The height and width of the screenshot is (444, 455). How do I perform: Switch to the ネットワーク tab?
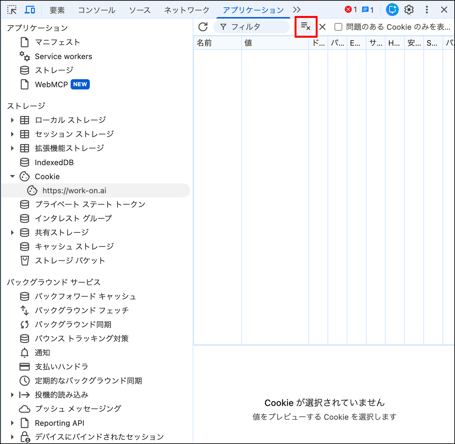tap(187, 10)
